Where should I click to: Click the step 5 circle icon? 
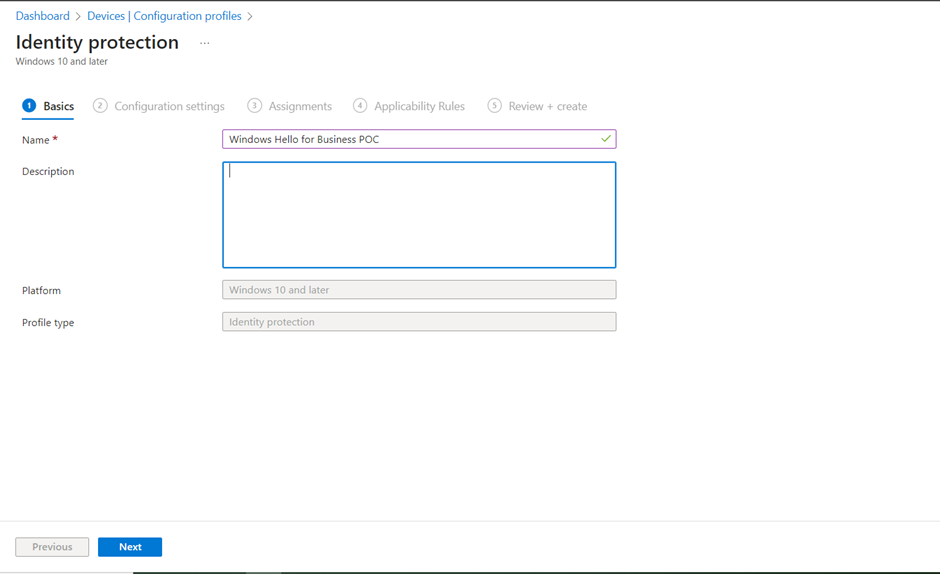pos(495,106)
